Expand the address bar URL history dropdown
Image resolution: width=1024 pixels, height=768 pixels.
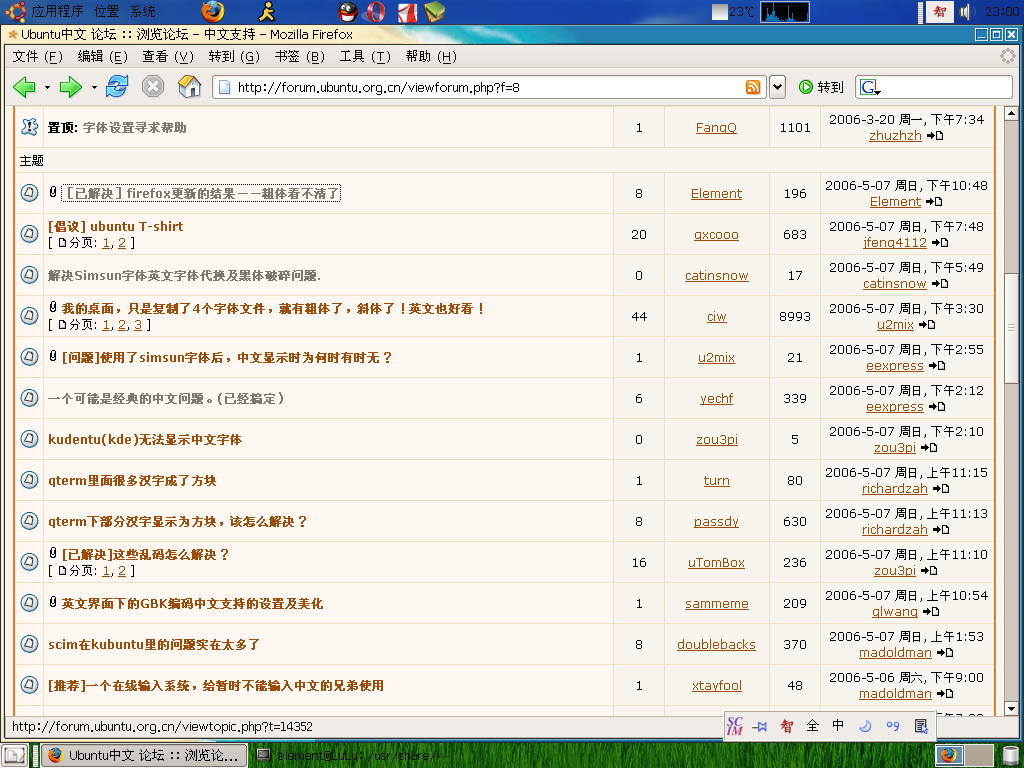pos(777,87)
